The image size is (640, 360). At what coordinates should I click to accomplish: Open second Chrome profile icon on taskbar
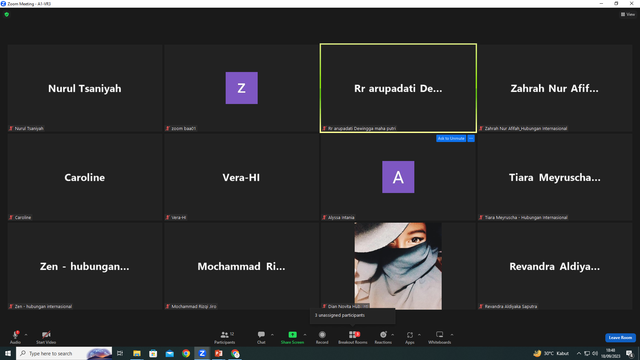coord(235,353)
